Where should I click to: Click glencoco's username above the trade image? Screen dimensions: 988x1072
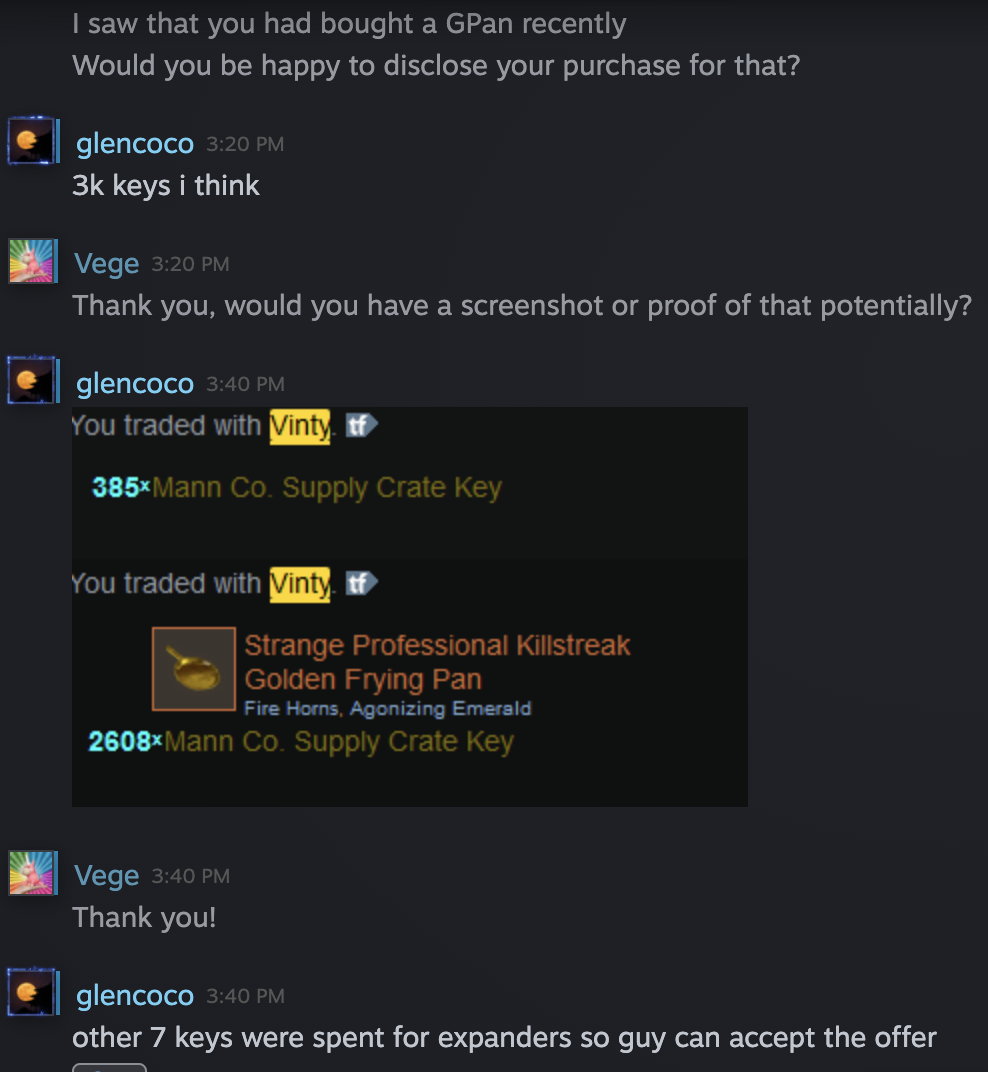pyautogui.click(x=135, y=384)
